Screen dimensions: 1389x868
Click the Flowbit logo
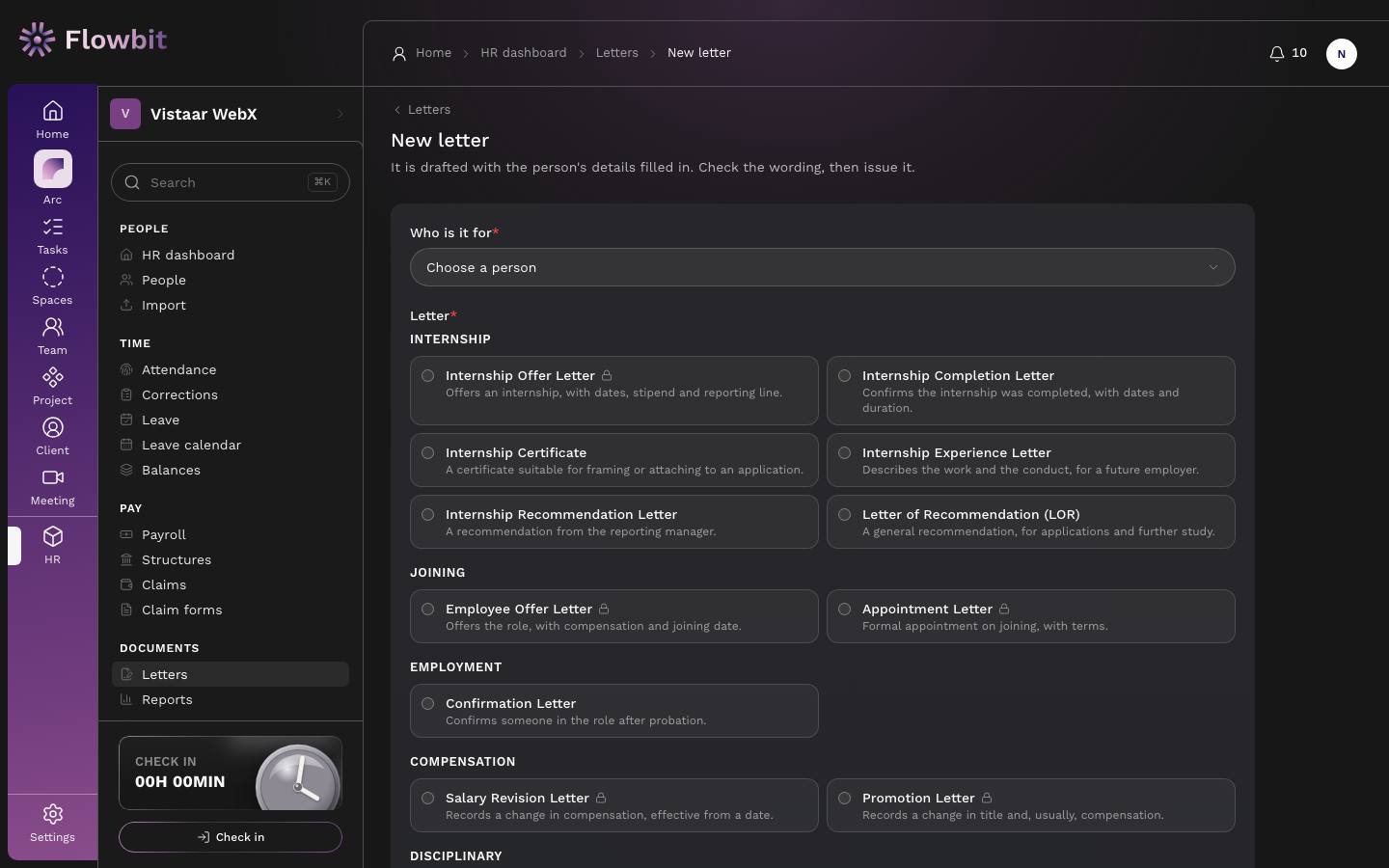93,40
